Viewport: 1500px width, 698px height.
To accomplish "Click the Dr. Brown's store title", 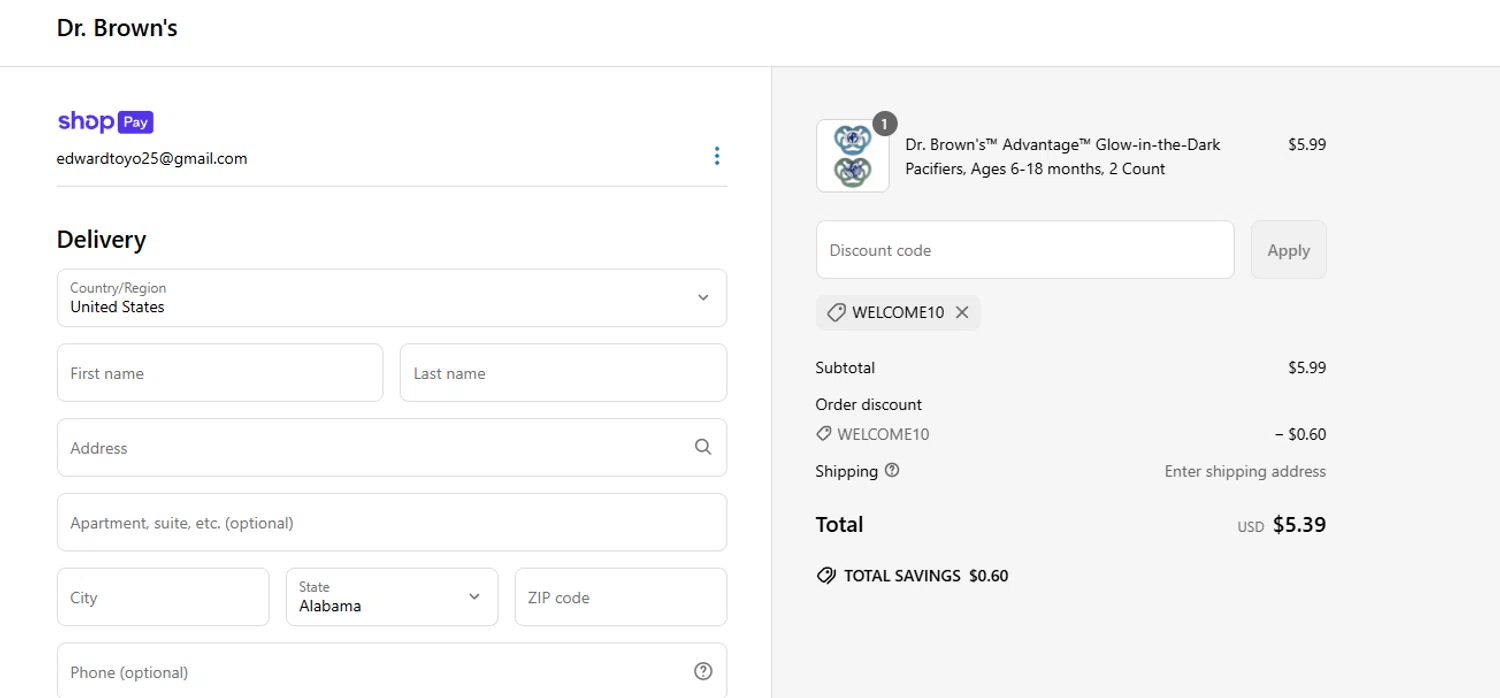I will [117, 28].
